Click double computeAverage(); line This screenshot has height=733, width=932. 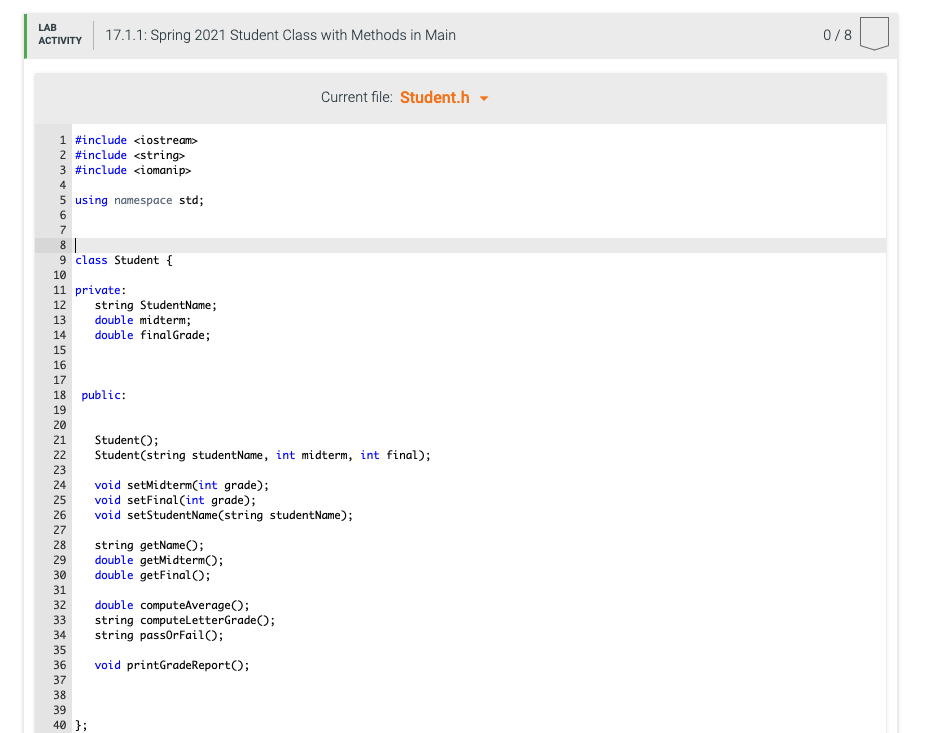pyautogui.click(x=172, y=605)
